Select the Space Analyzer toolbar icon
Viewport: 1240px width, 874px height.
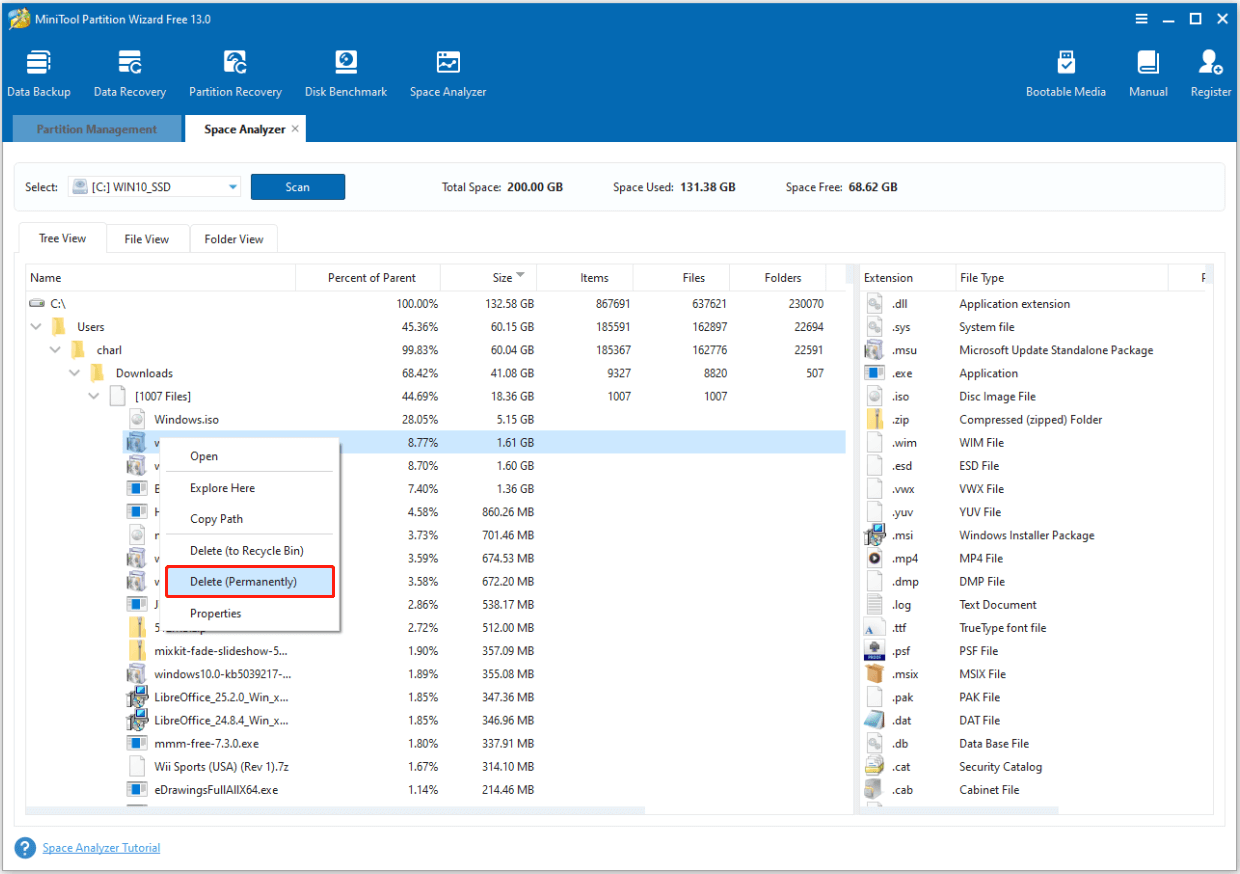pyautogui.click(x=446, y=70)
